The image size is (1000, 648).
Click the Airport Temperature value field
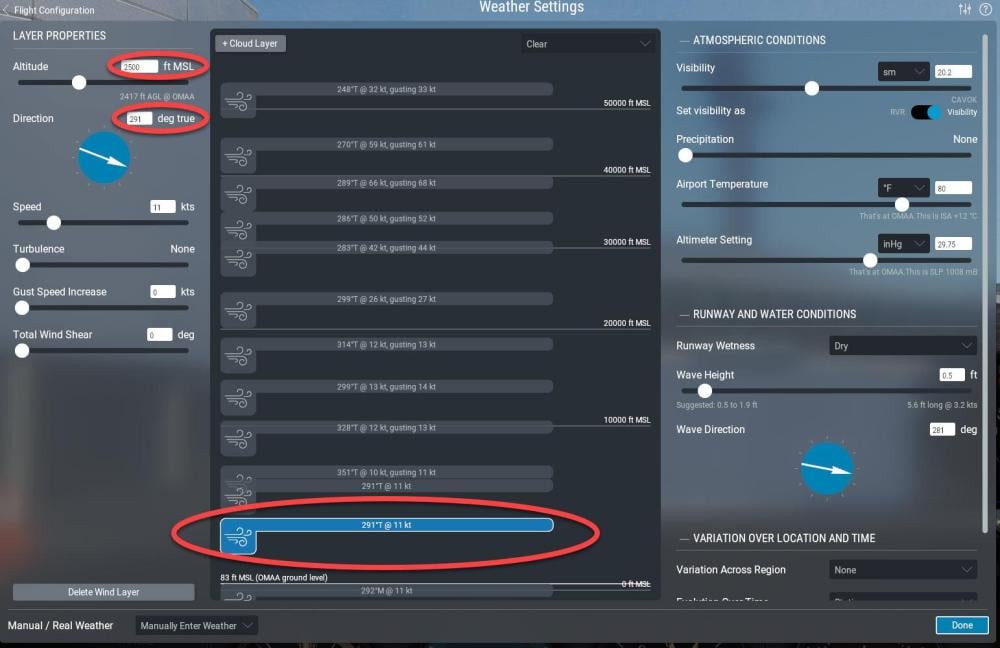click(953, 188)
